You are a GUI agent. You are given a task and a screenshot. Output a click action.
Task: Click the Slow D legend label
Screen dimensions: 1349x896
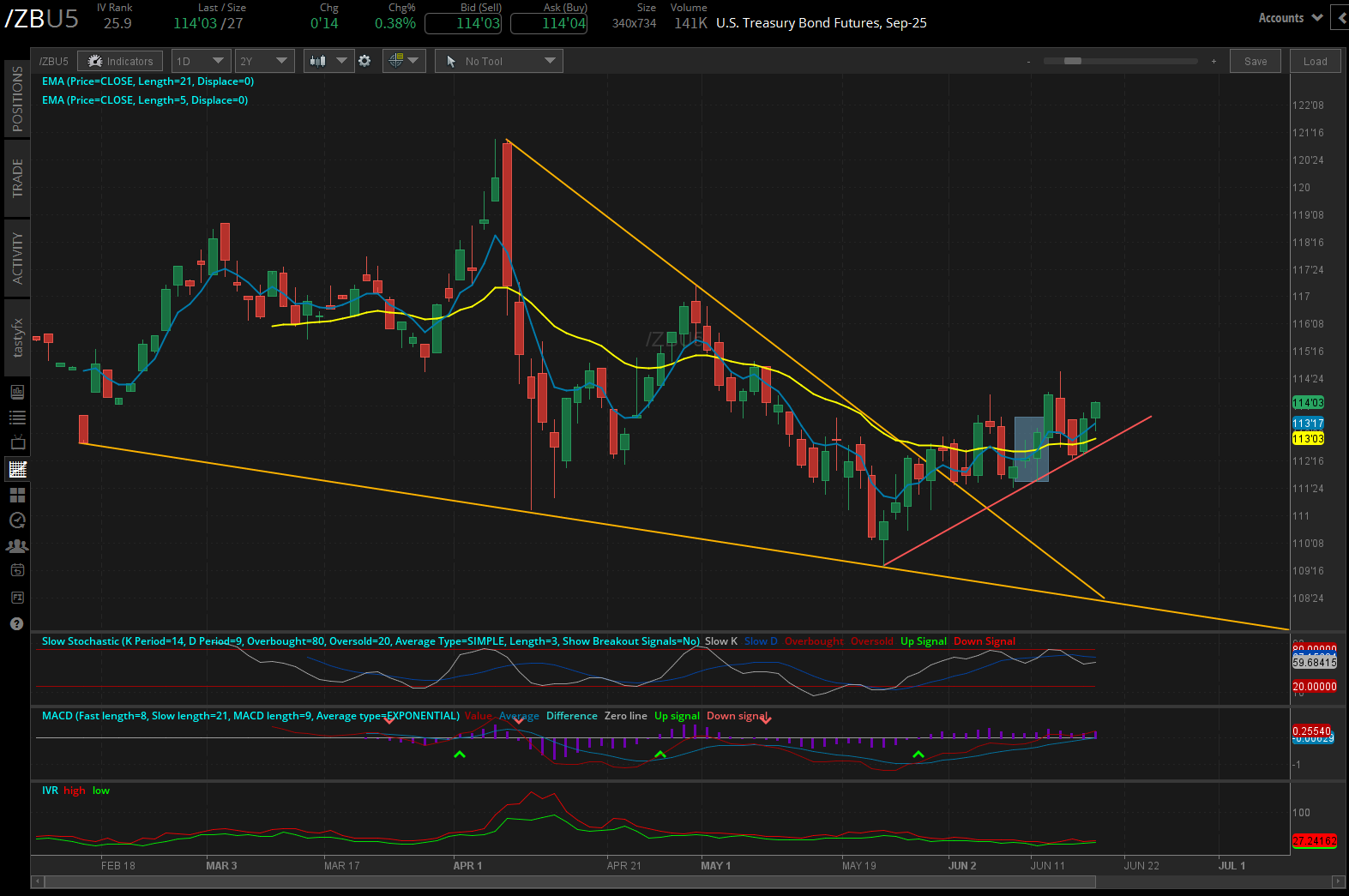pyautogui.click(x=761, y=641)
